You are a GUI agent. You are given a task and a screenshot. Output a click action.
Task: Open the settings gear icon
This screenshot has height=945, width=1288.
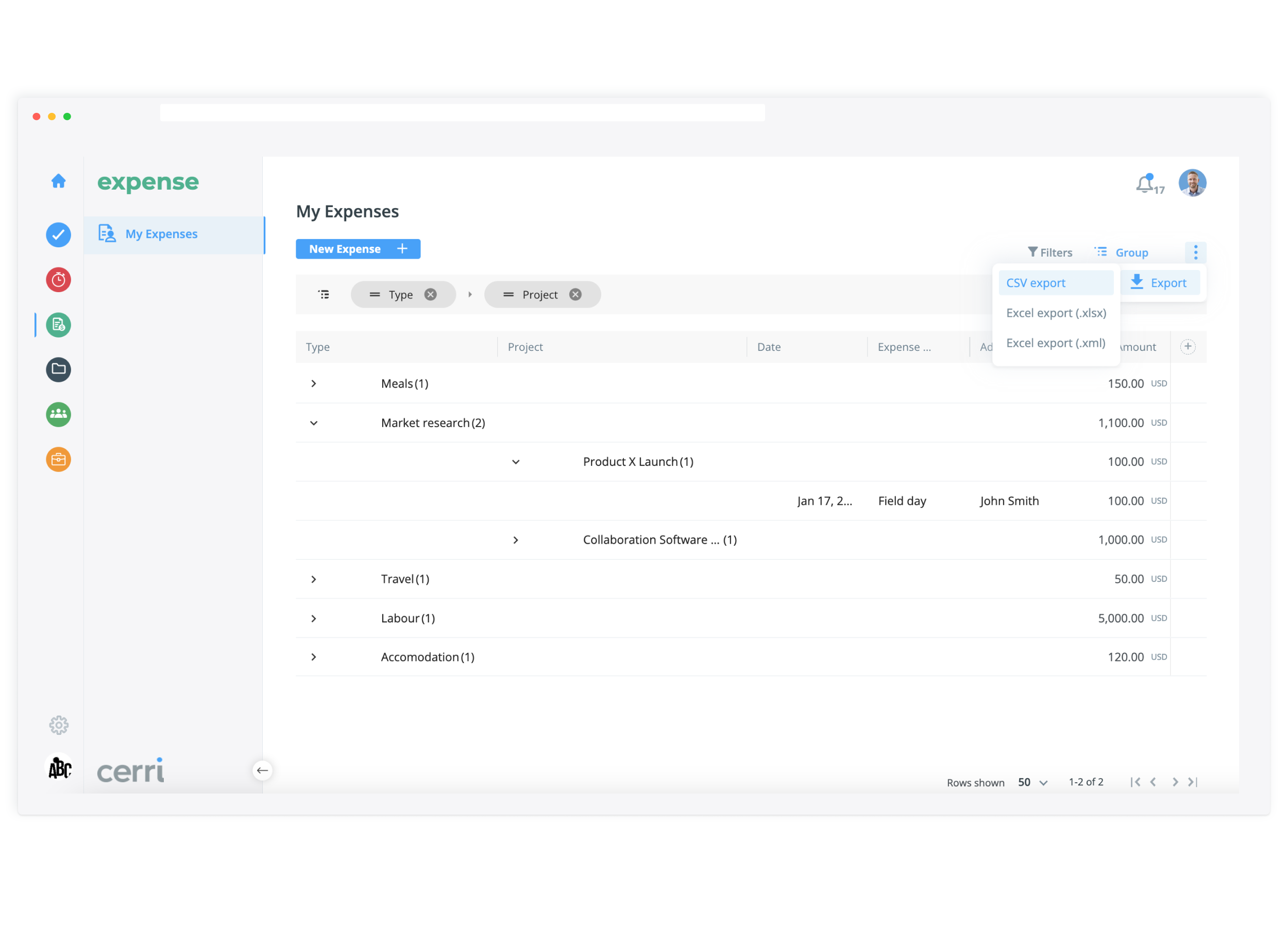tap(58, 726)
